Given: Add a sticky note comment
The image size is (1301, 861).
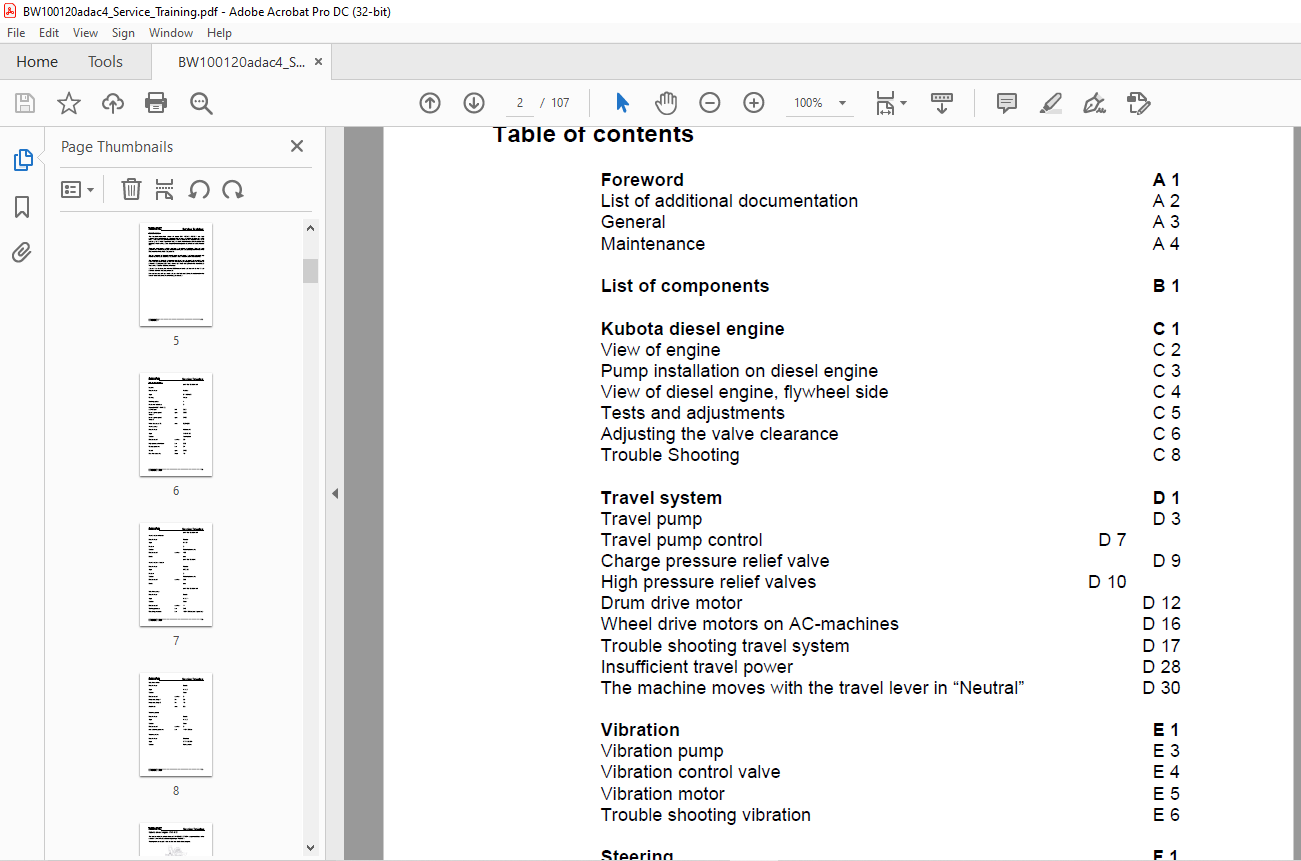Looking at the screenshot, I should 1007,103.
